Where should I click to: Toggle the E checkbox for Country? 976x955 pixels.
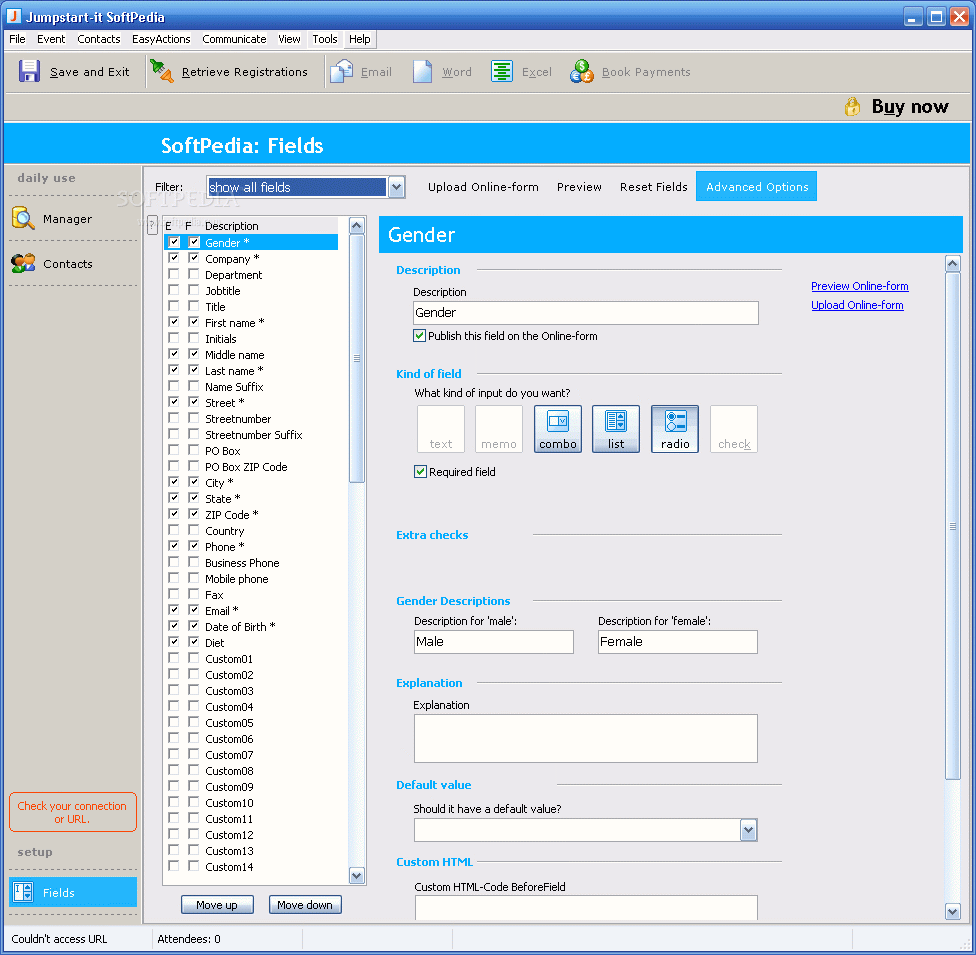pyautogui.click(x=174, y=530)
